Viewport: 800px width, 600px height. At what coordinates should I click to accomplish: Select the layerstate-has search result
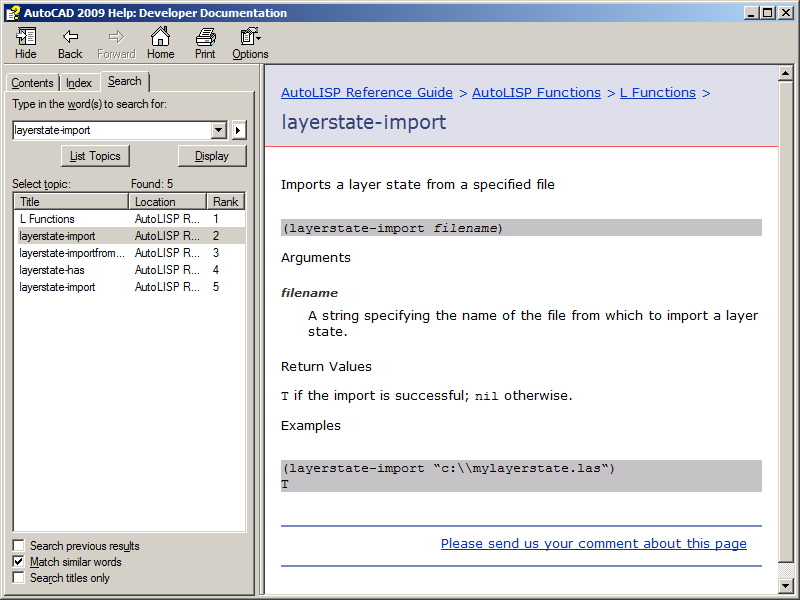(x=130, y=270)
